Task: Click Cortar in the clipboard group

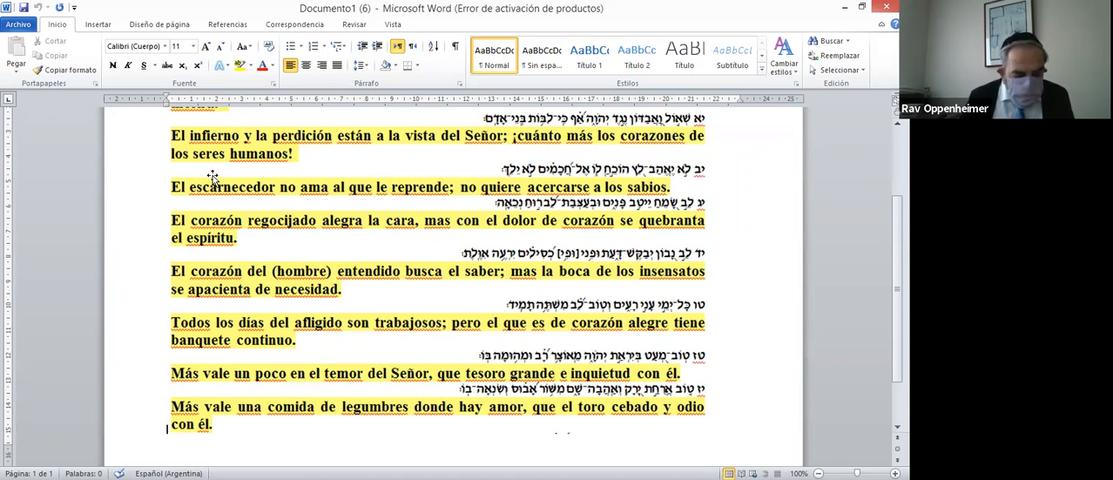Action: click(x=50, y=41)
